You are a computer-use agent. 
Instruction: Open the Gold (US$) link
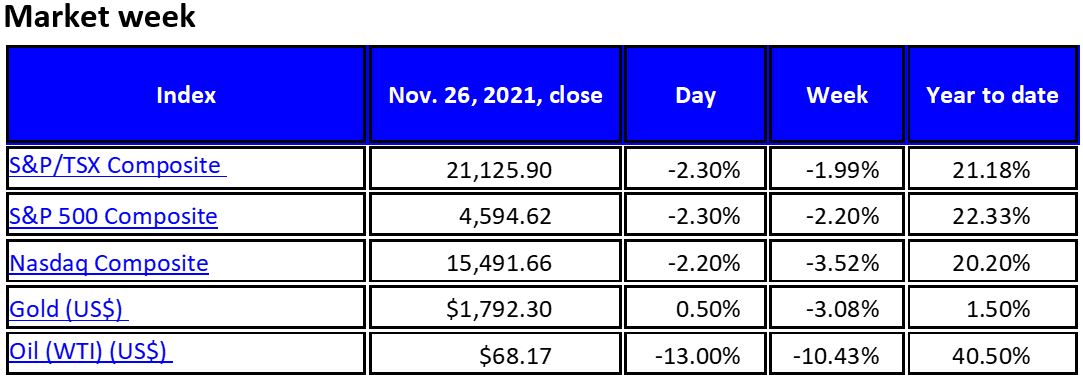68,309
